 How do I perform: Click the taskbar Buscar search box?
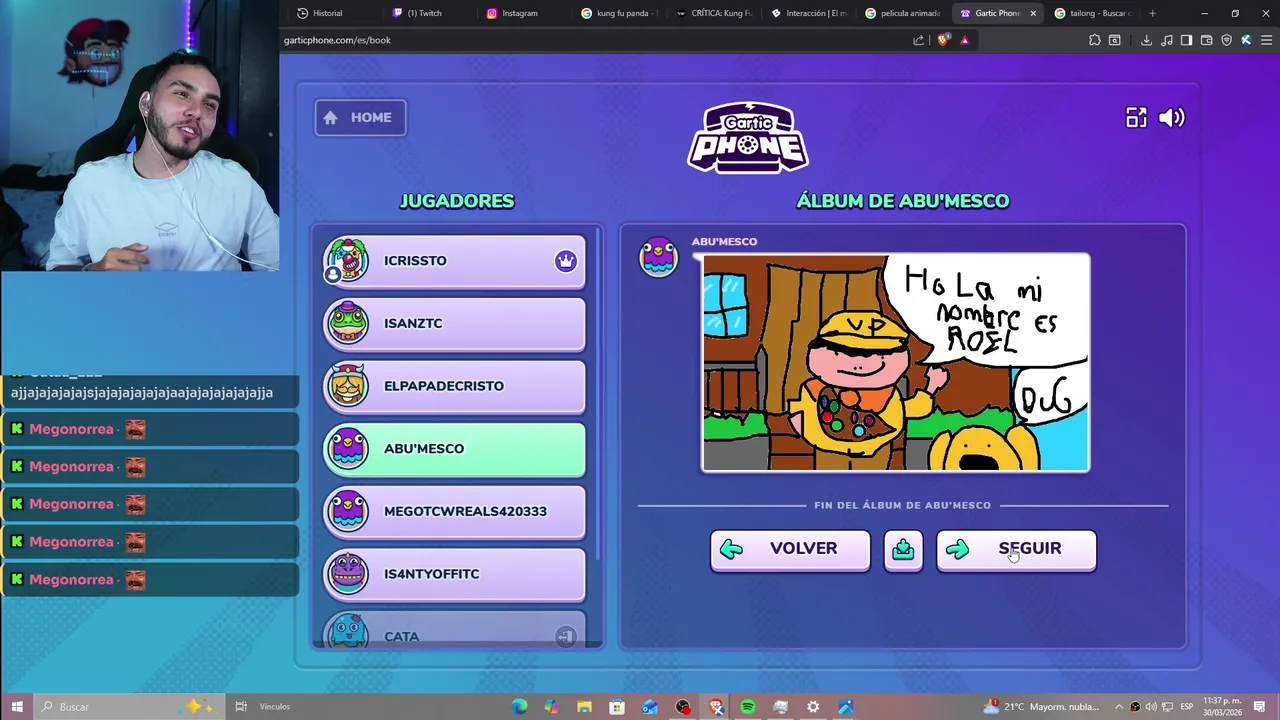[x=128, y=707]
